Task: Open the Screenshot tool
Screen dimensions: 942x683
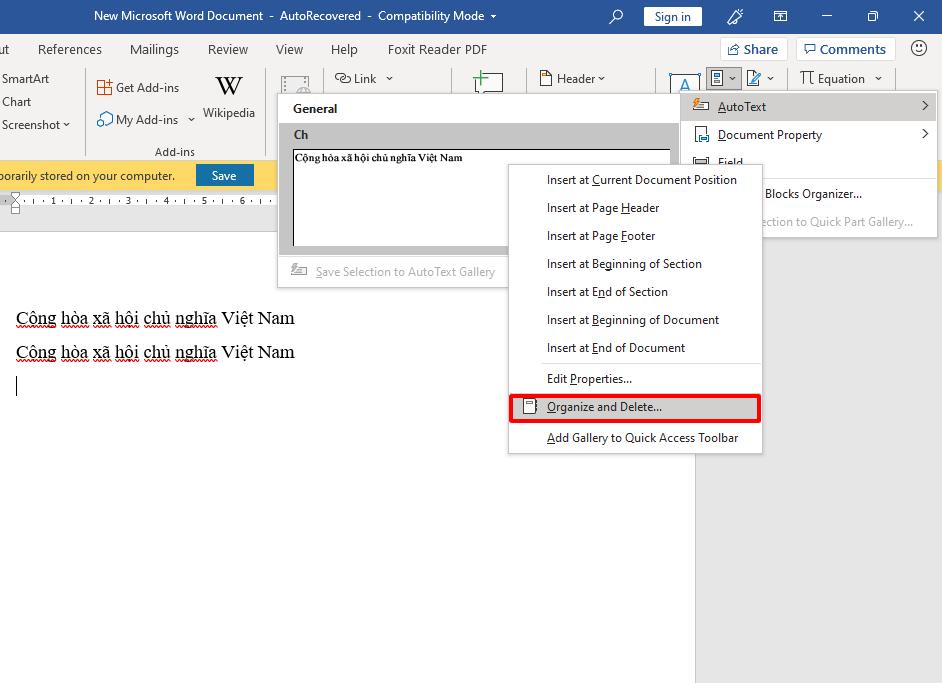Action: pos(33,124)
